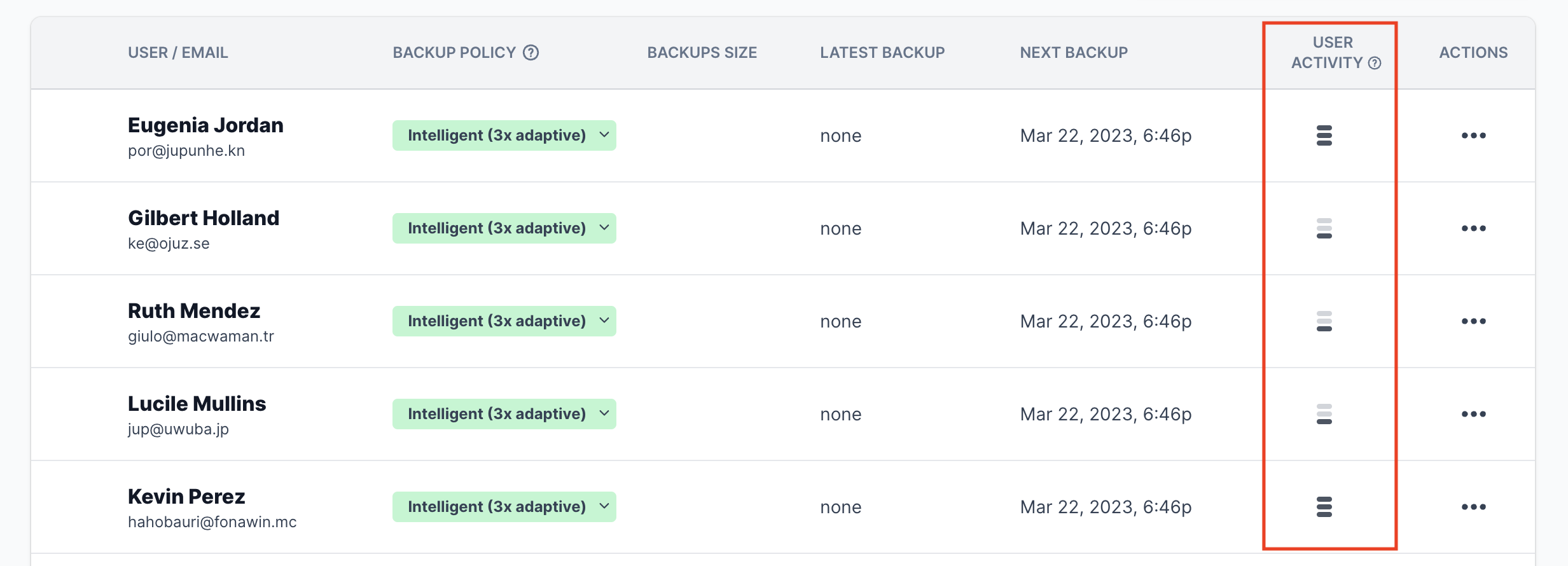Expand Lucile Mullins's backup policy dropdown
1568x566 pixels.
[504, 414]
